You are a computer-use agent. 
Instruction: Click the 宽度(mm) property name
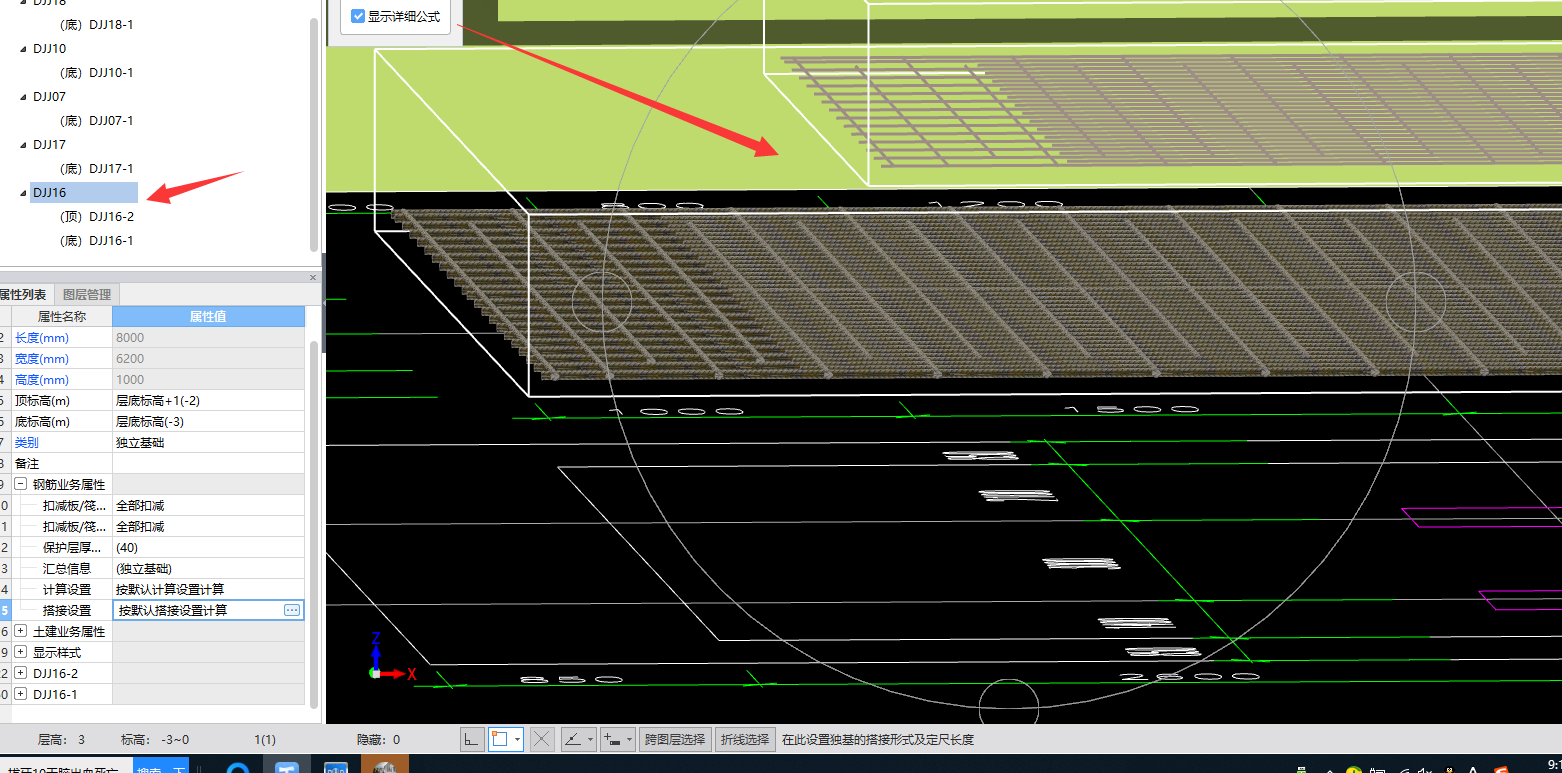click(42, 358)
